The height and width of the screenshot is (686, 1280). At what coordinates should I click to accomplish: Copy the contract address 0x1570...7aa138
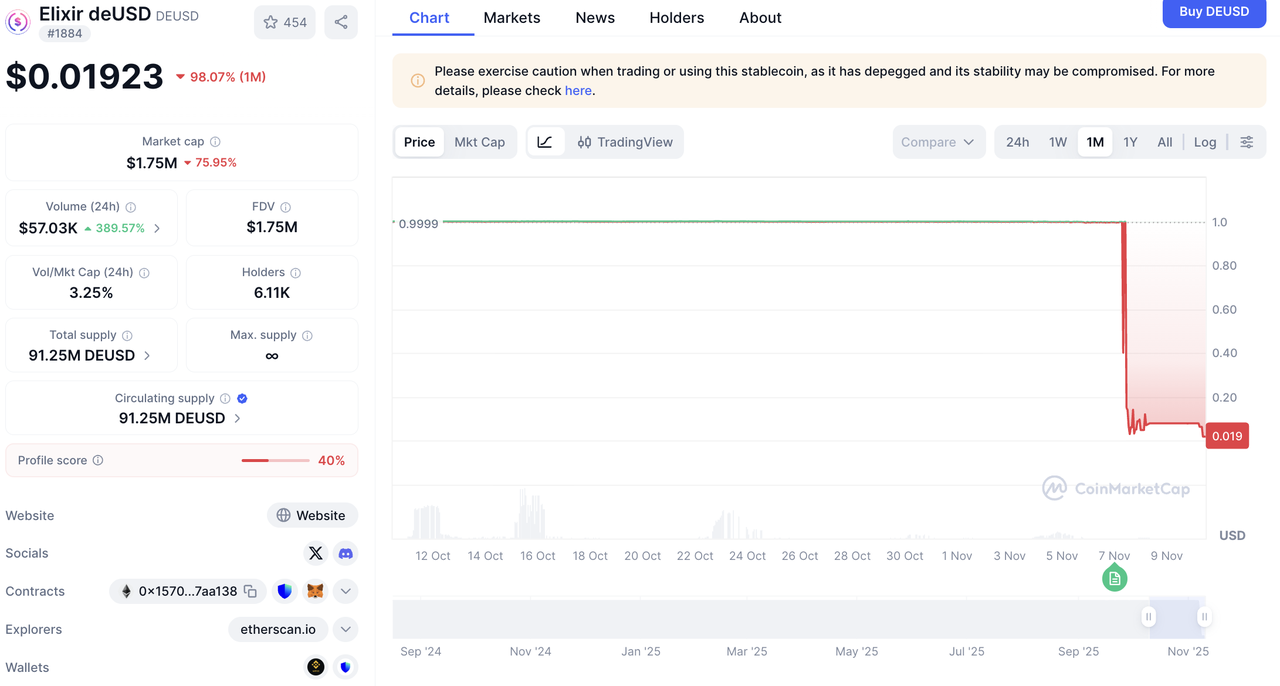click(250, 591)
